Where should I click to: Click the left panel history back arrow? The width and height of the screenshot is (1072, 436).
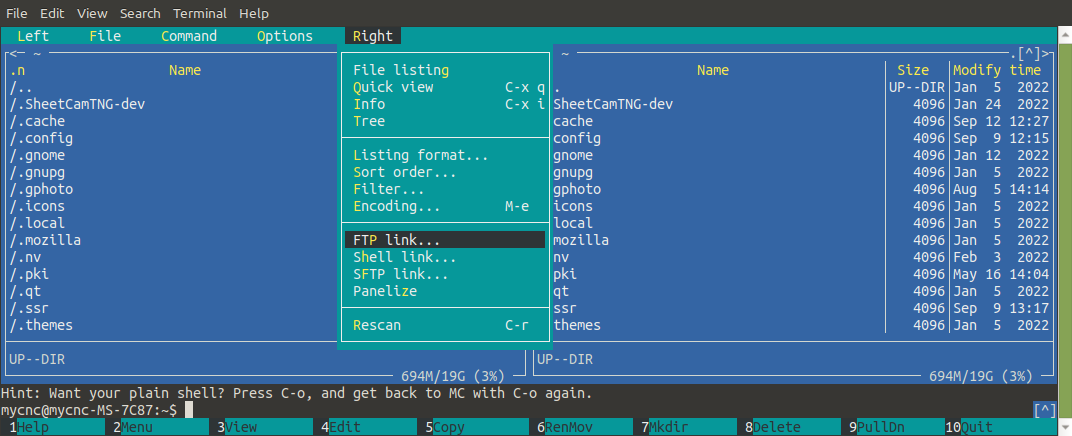14,53
